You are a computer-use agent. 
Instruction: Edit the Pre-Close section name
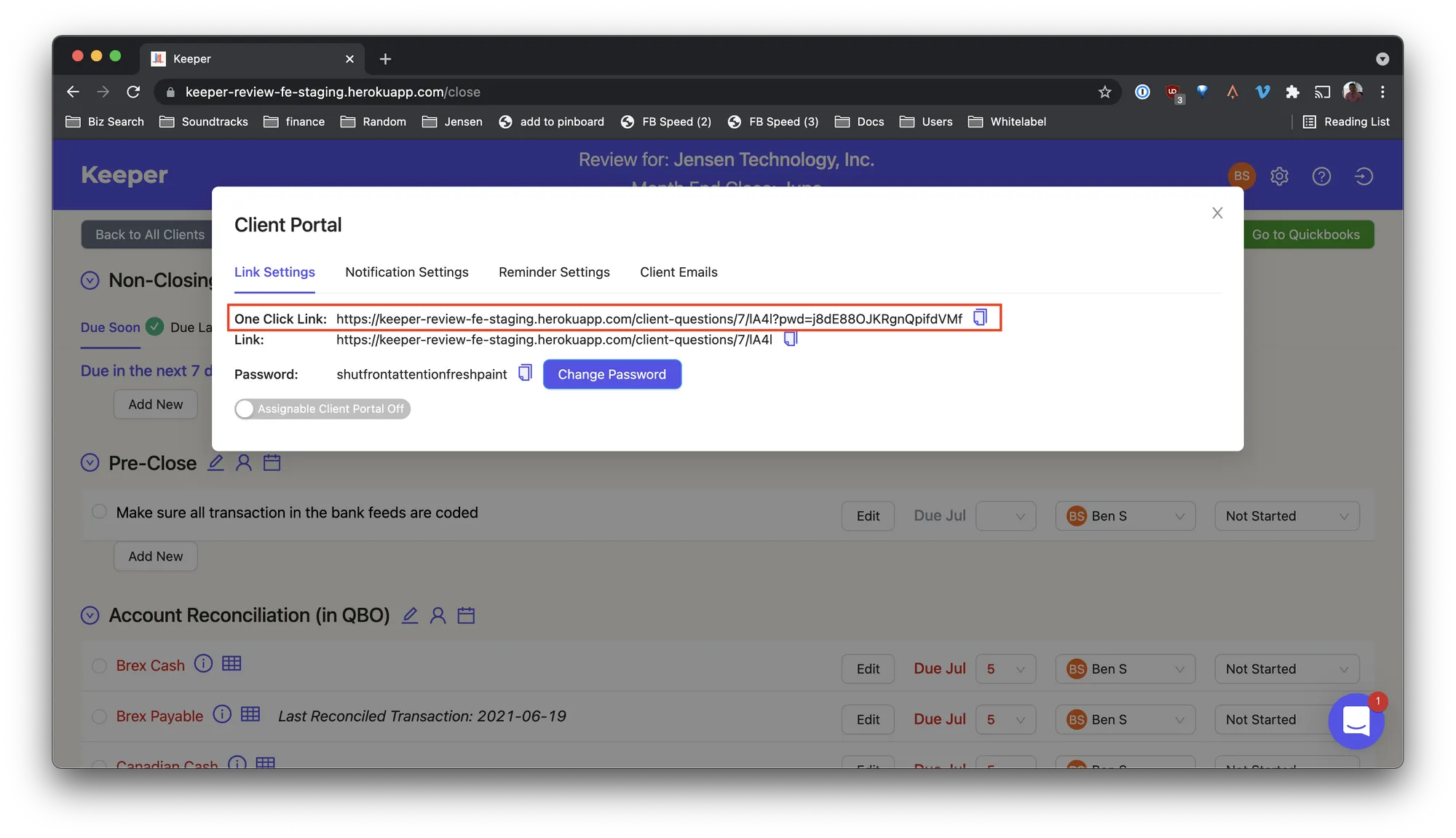(x=215, y=462)
